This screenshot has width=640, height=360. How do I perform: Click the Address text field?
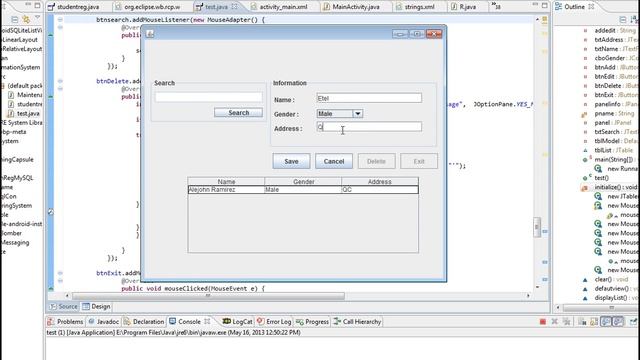(x=369, y=127)
